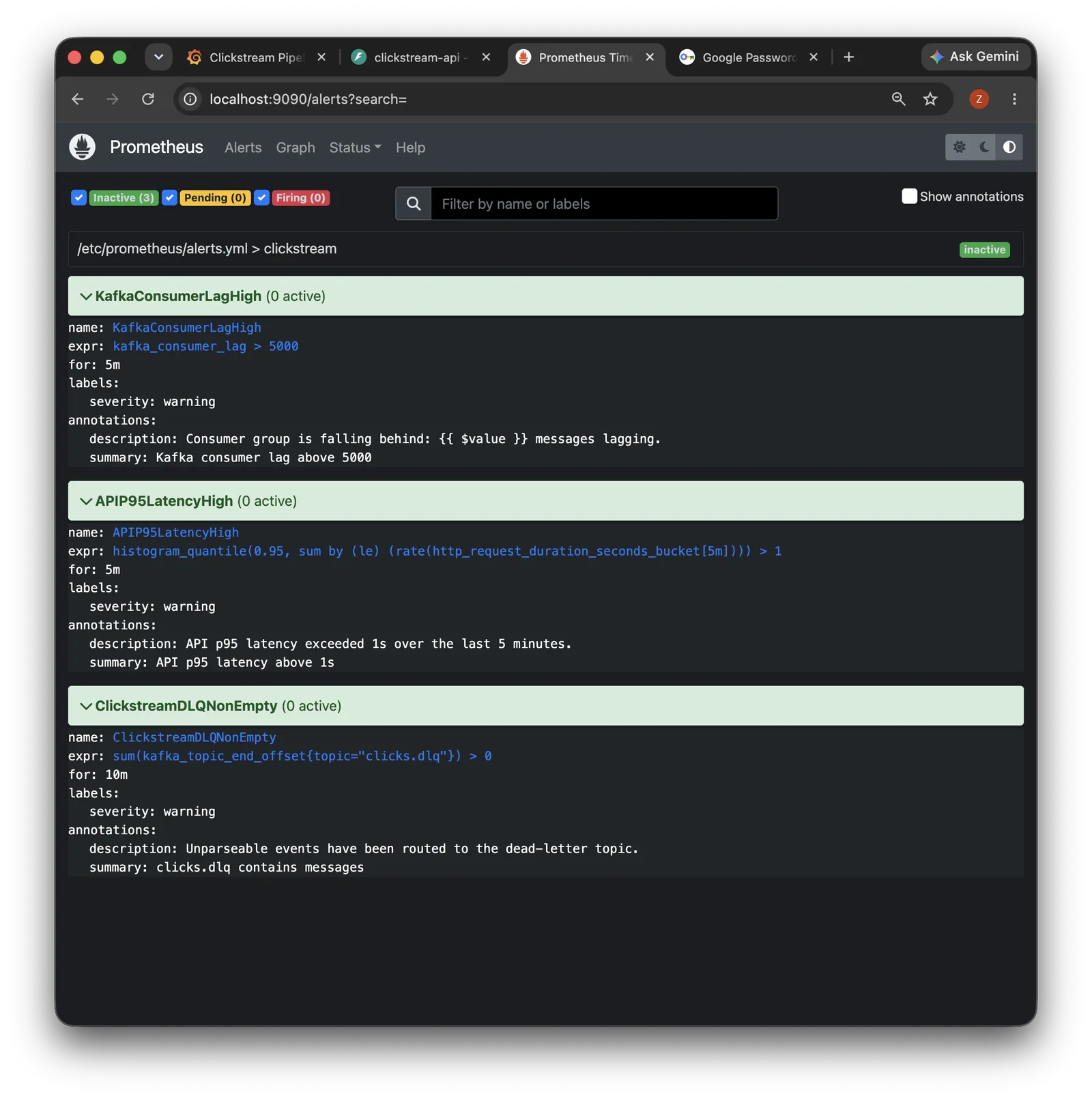Toggle the Firing (0) checkbox
Image resolution: width=1092 pixels, height=1099 pixels.
point(261,198)
